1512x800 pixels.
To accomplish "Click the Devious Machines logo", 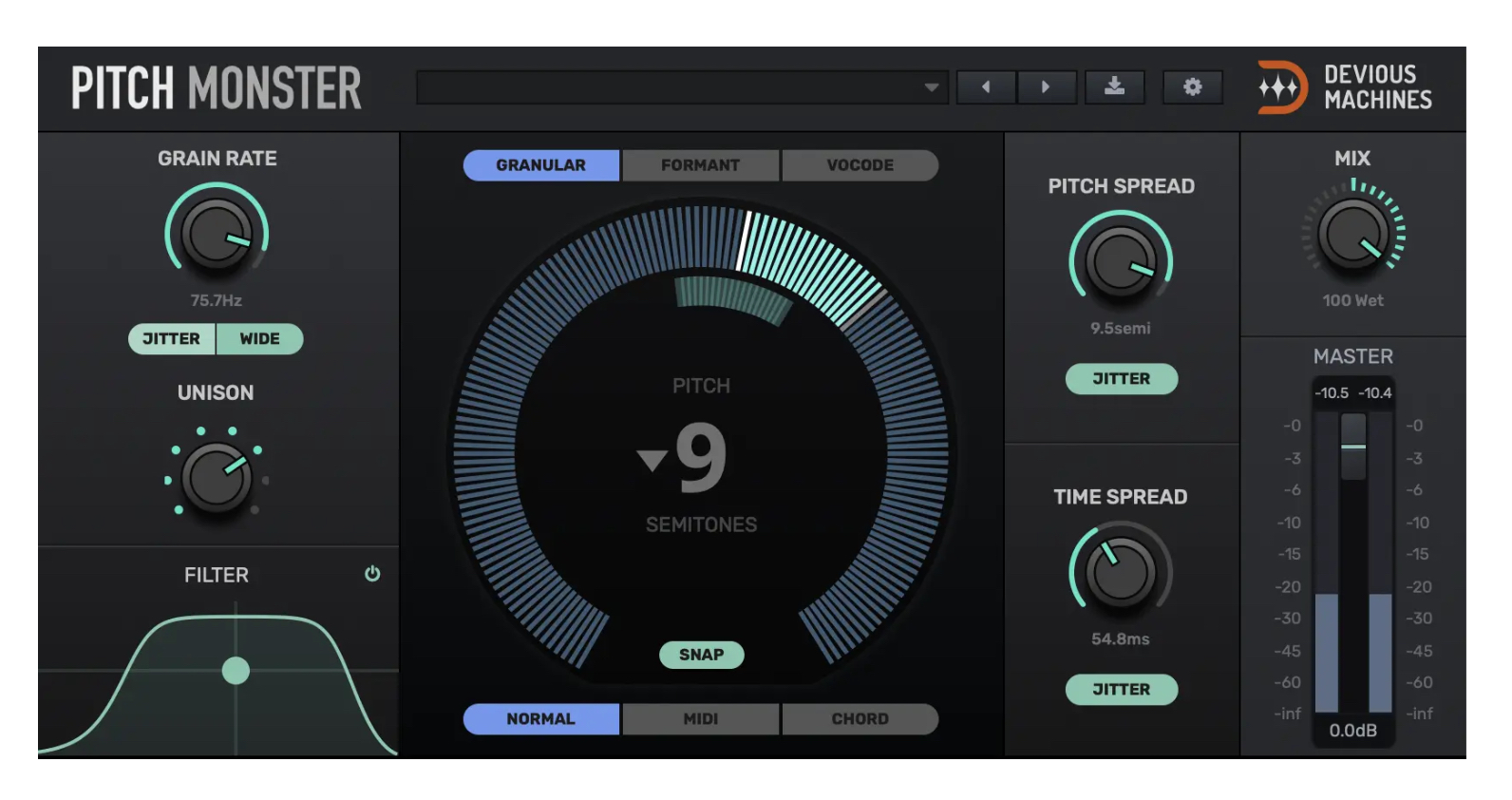I will (x=1345, y=87).
